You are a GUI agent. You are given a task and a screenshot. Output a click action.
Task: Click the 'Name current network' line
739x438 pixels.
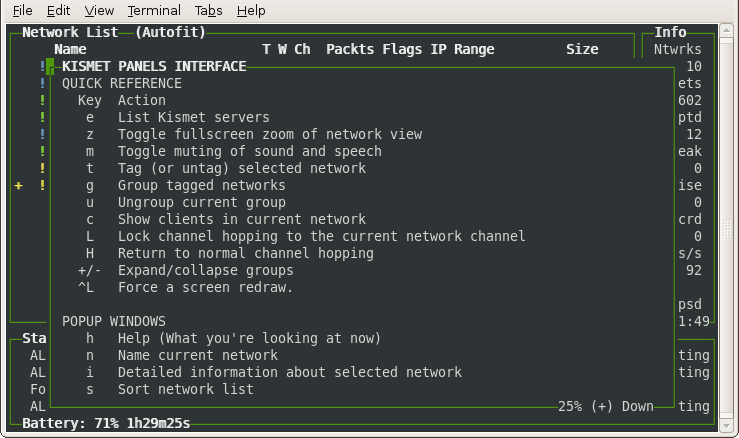(x=197, y=355)
